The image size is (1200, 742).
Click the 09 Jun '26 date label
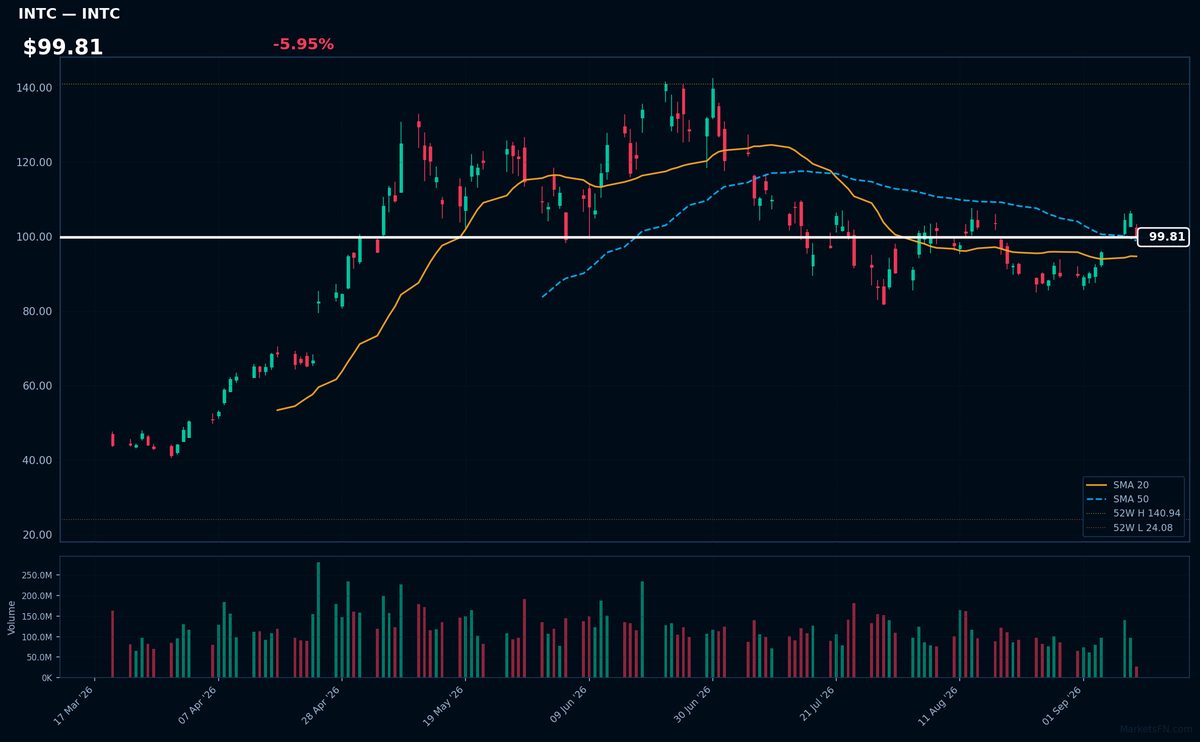pos(569,705)
